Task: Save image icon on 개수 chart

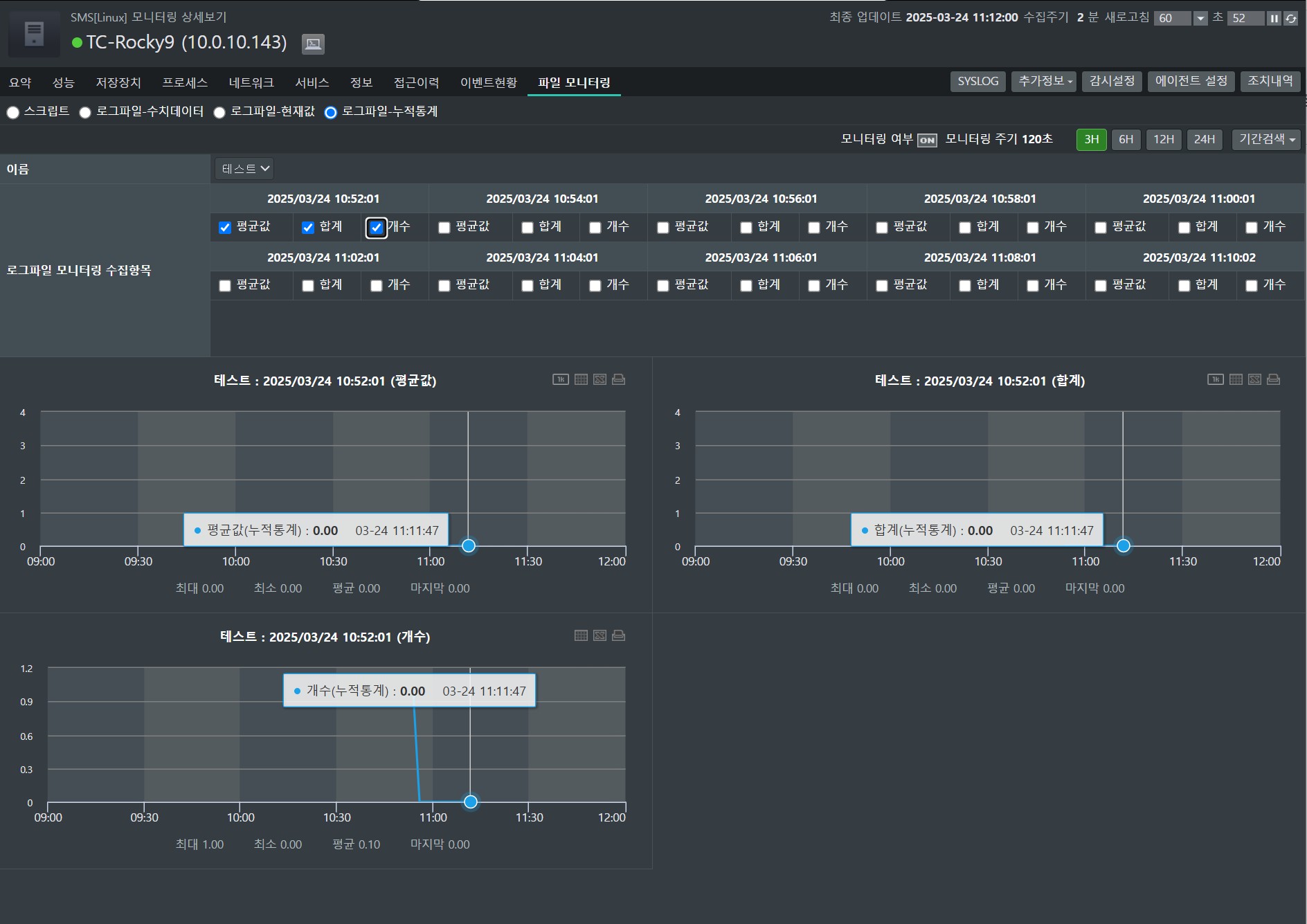Action: tap(600, 635)
